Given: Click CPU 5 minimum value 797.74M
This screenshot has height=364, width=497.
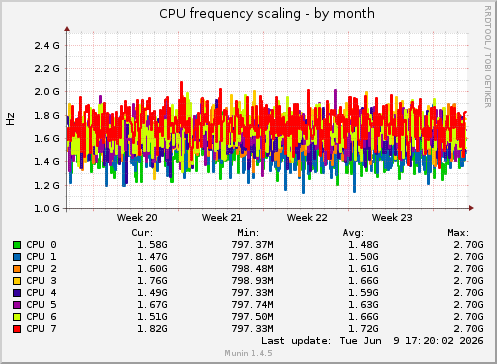Looking at the screenshot, I should pyautogui.click(x=252, y=305).
